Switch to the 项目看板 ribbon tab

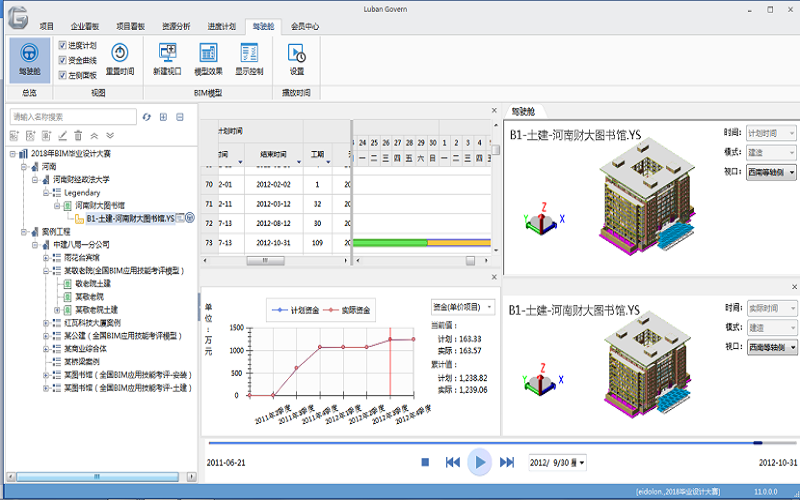pos(130,26)
